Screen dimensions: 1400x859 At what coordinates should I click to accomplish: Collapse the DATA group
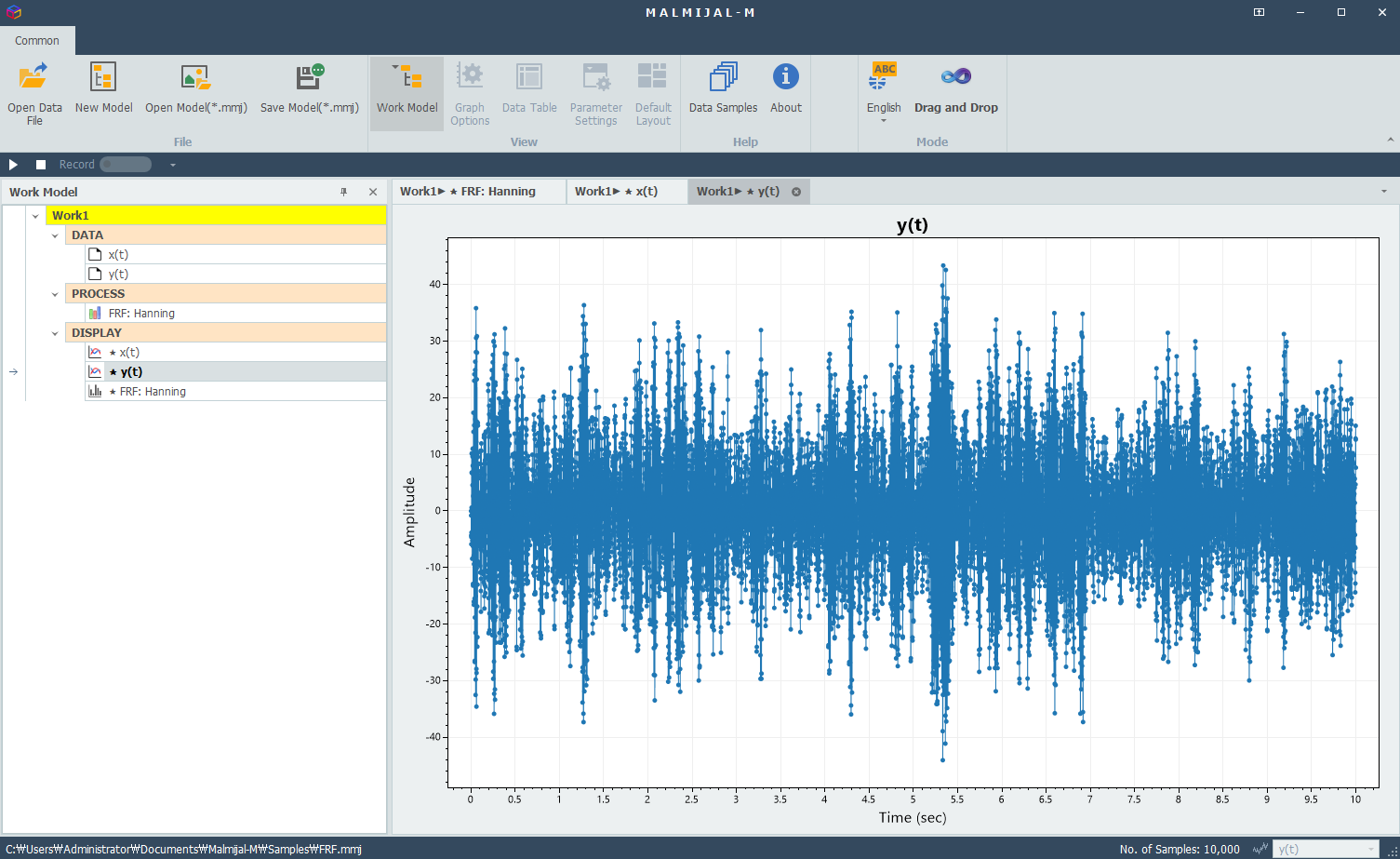pos(55,235)
